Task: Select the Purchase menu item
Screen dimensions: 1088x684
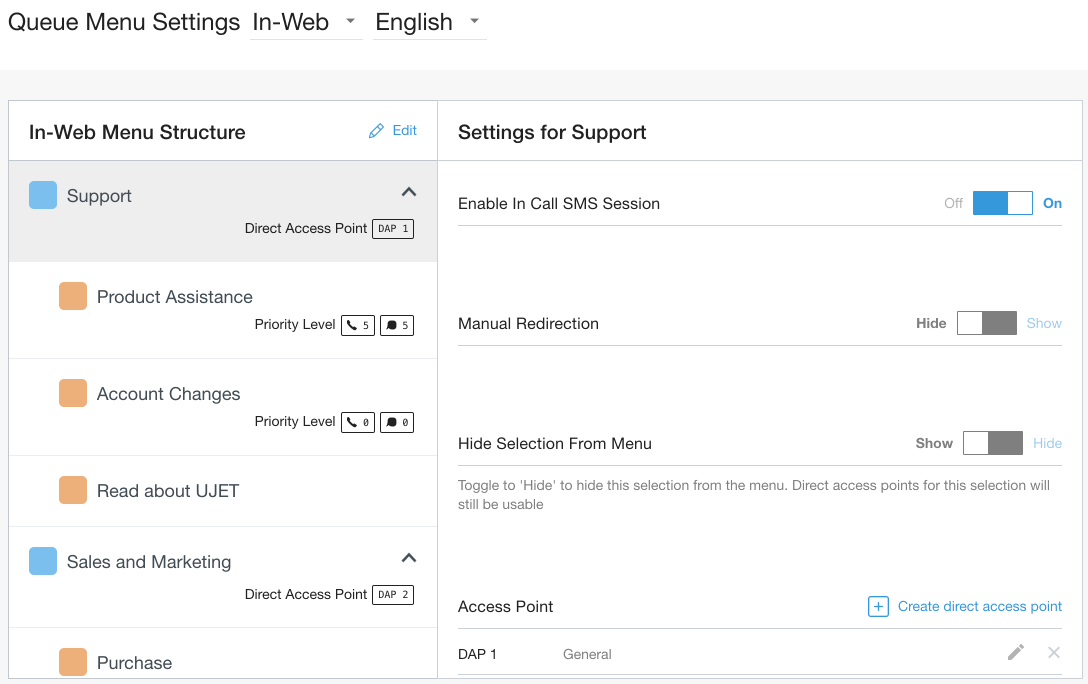Action: pyautogui.click(x=134, y=663)
